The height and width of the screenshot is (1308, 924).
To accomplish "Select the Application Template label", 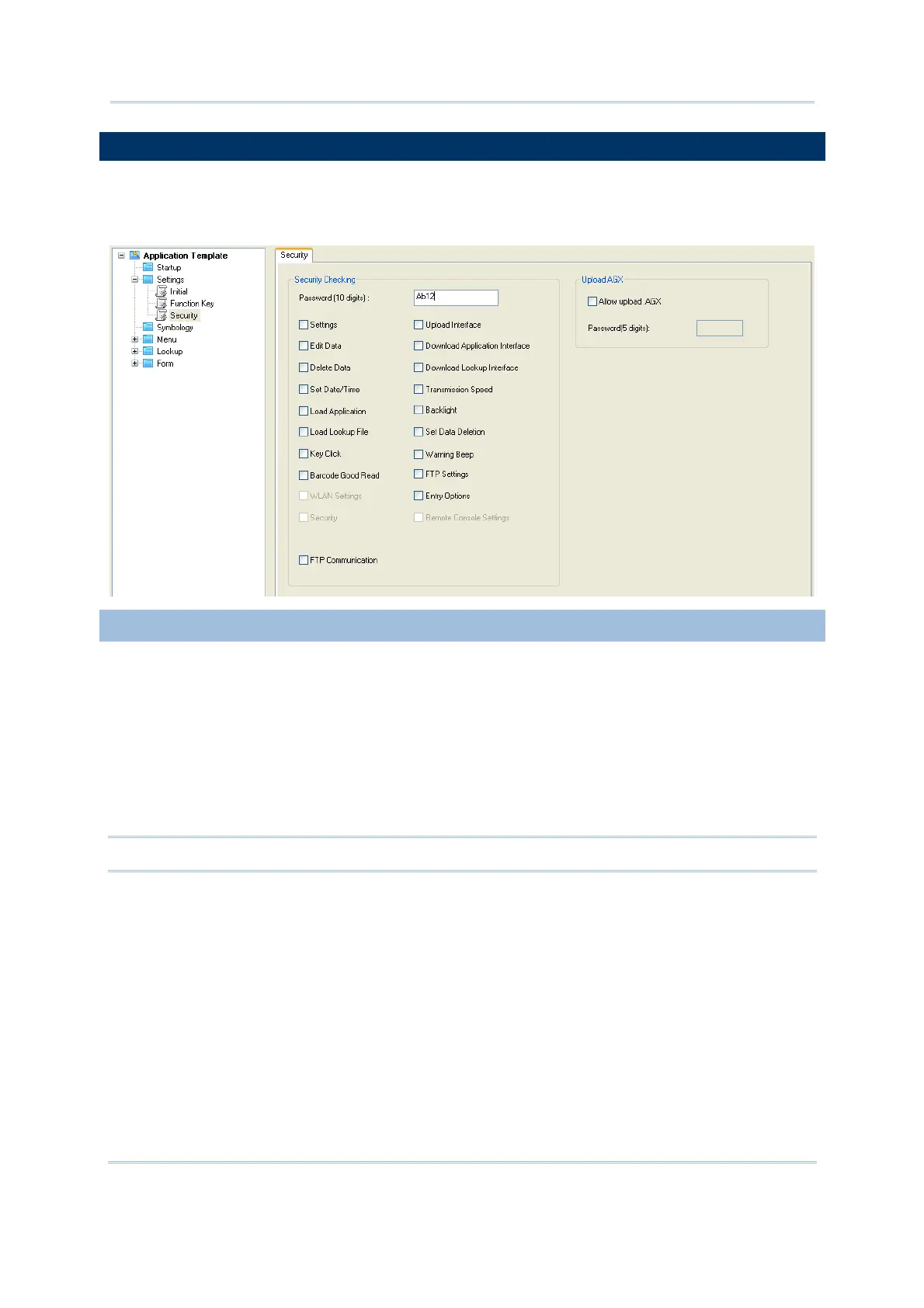I will point(186,256).
